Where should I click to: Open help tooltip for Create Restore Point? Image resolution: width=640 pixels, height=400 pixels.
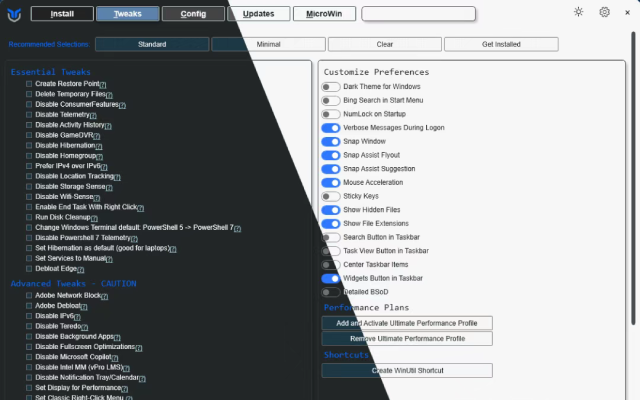[x=103, y=85]
